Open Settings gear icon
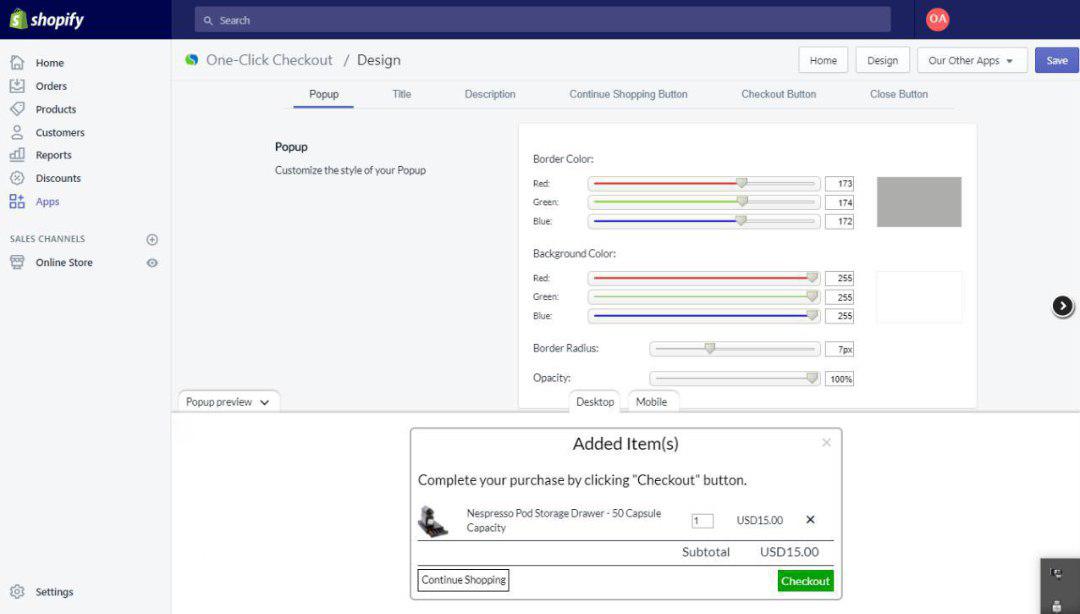This screenshot has height=614, width=1080. coord(17,591)
